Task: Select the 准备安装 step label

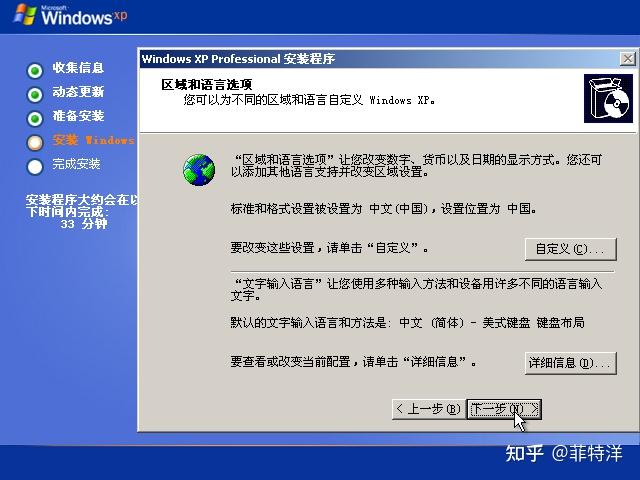Action: pos(78,116)
